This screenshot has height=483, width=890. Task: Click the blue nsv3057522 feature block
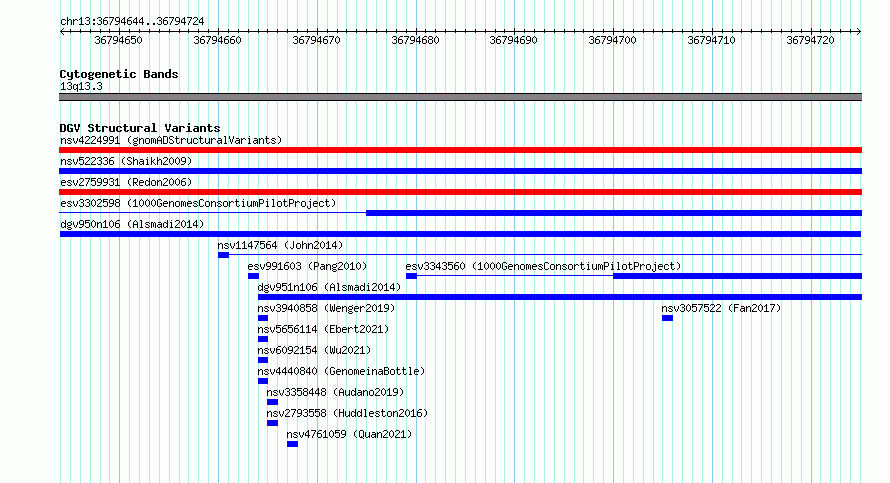click(668, 318)
